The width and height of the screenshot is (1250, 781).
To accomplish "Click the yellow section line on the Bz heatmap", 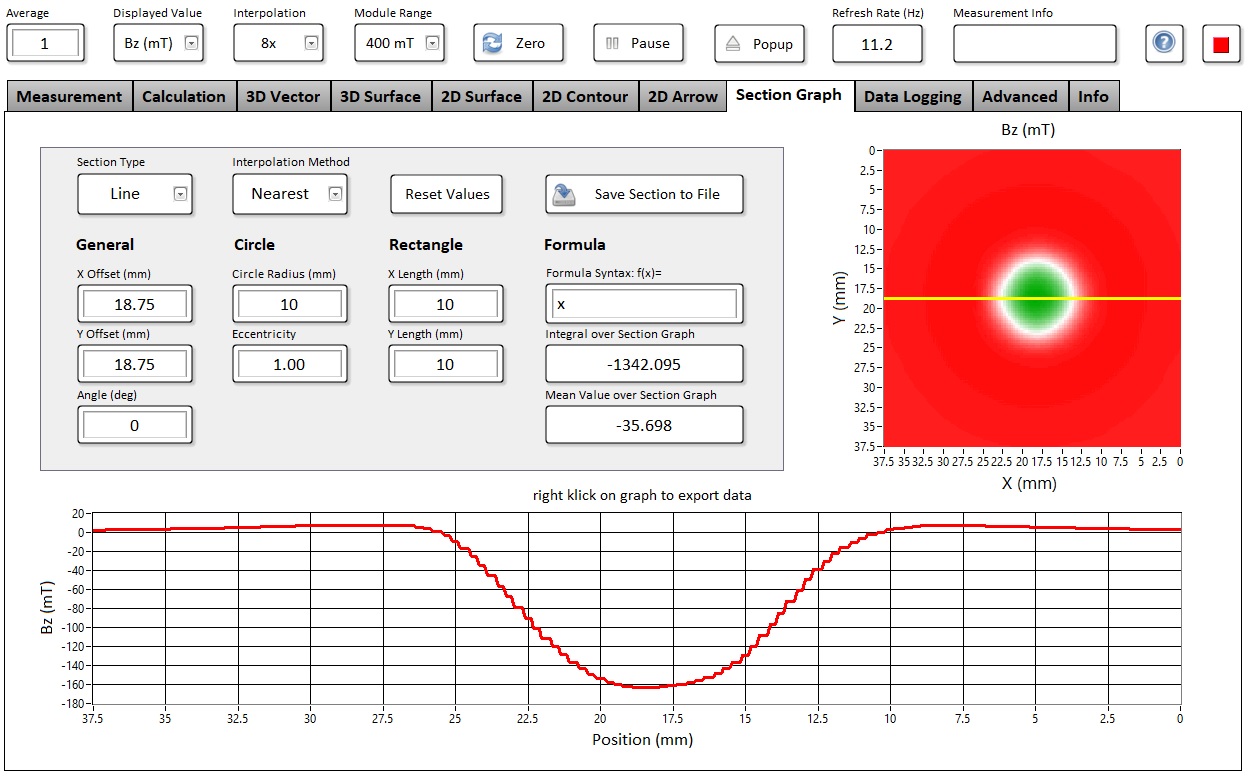I will pos(1030,297).
